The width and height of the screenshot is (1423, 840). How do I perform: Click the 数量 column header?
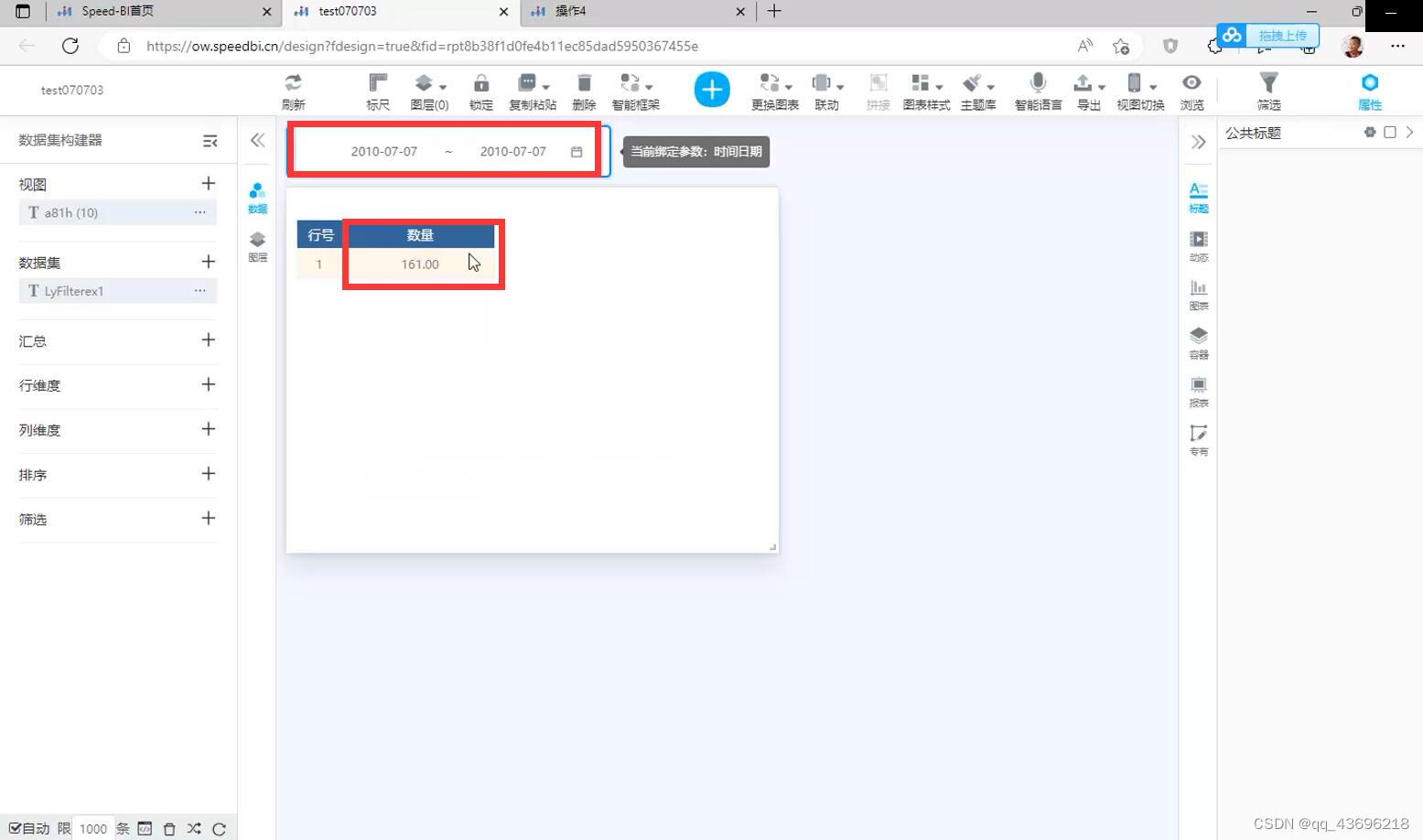coord(420,235)
